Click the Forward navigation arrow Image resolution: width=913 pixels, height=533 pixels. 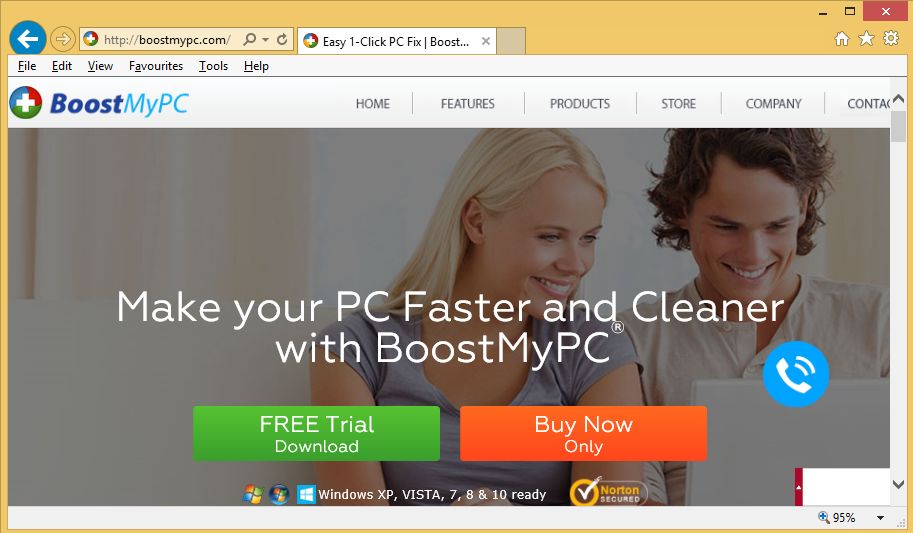click(62, 40)
